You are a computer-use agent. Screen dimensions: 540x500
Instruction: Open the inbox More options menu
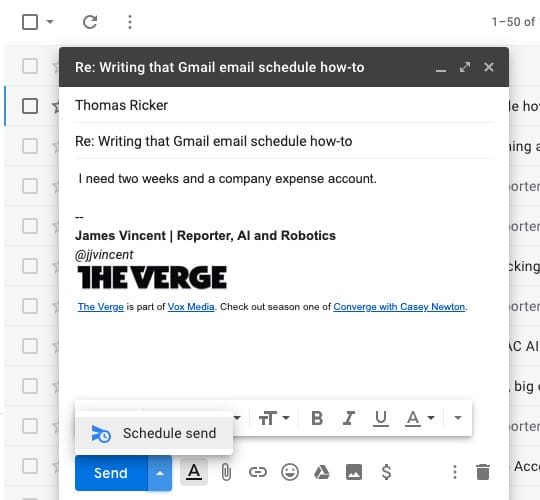(130, 22)
